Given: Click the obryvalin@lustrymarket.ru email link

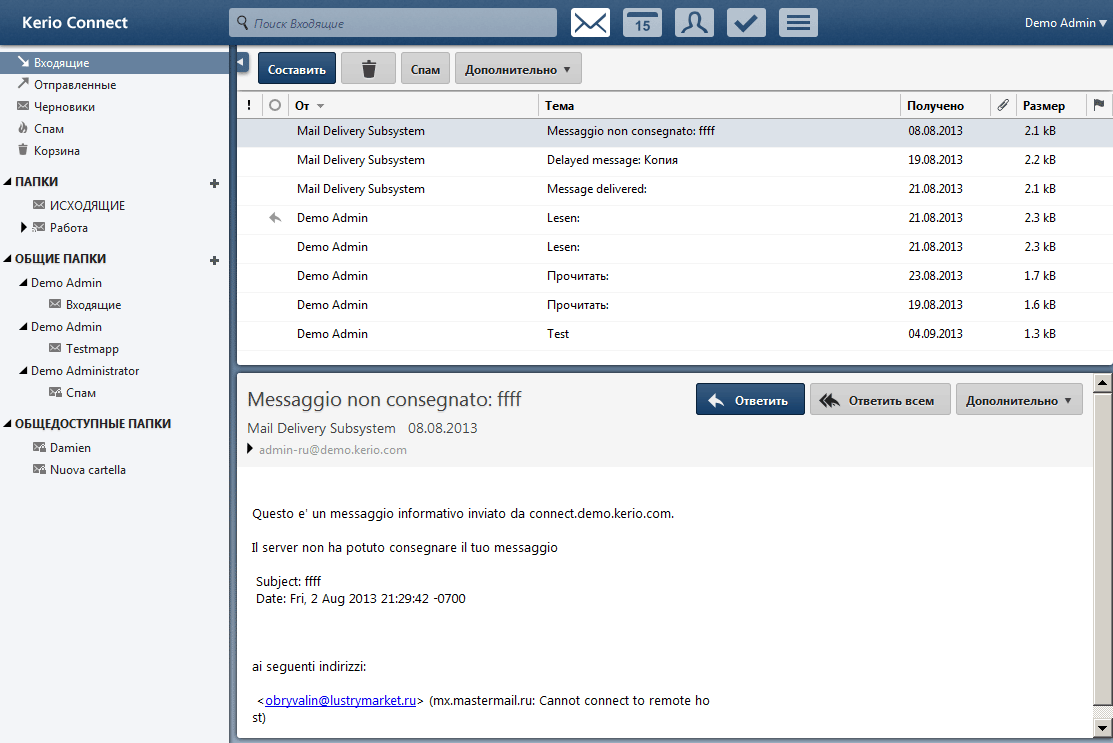Looking at the screenshot, I should point(340,701).
